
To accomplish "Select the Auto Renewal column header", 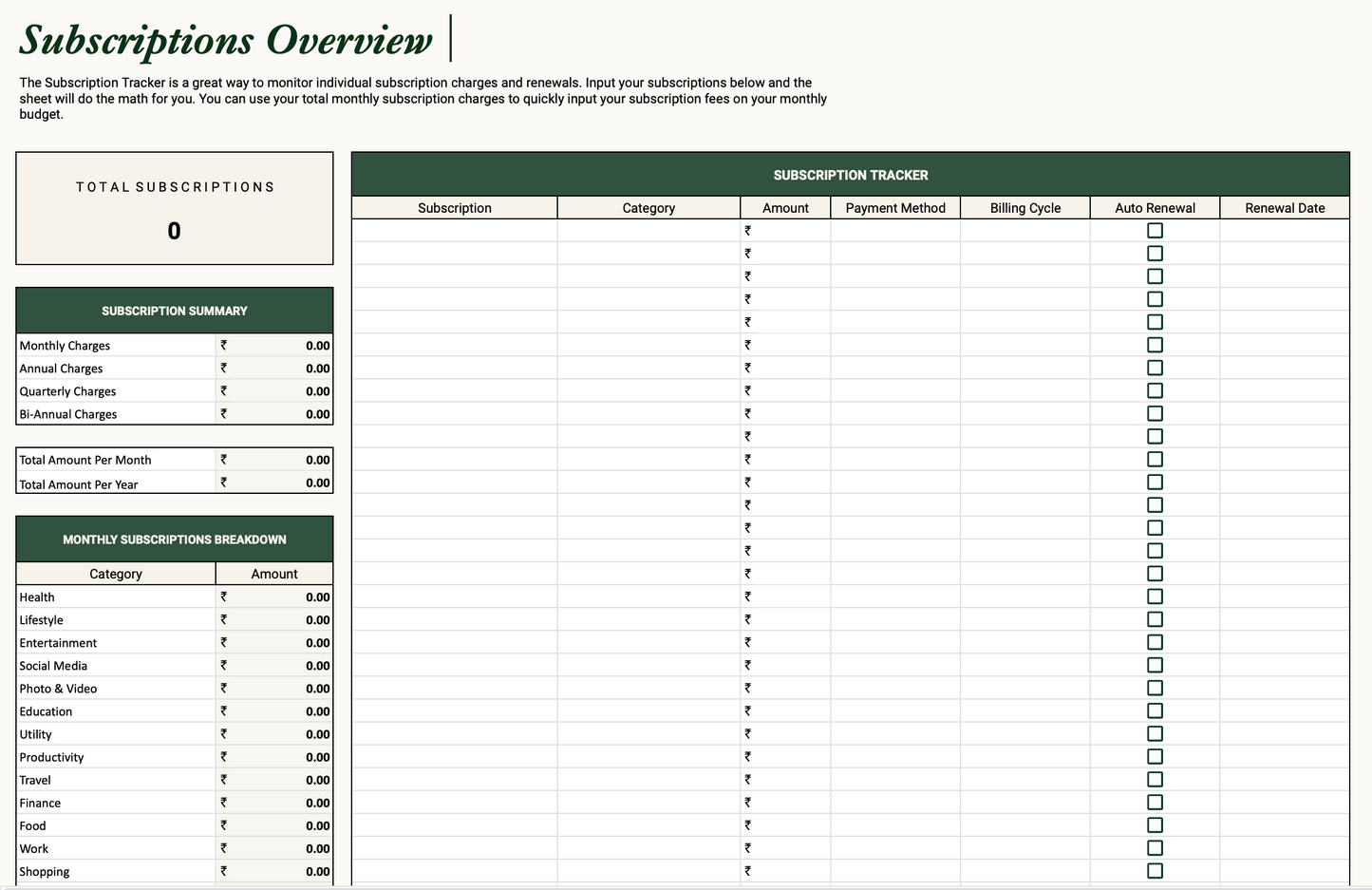I will coord(1155,208).
